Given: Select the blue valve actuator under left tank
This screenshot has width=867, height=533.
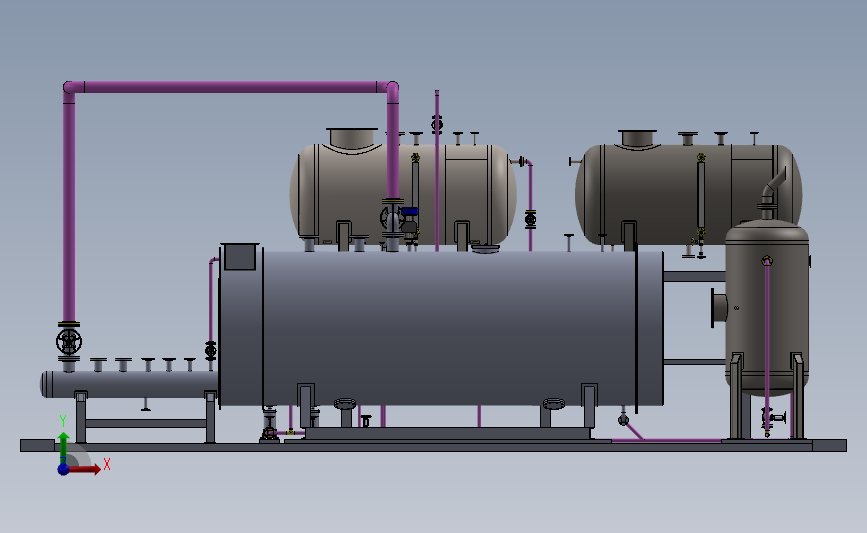Looking at the screenshot, I should click(409, 211).
